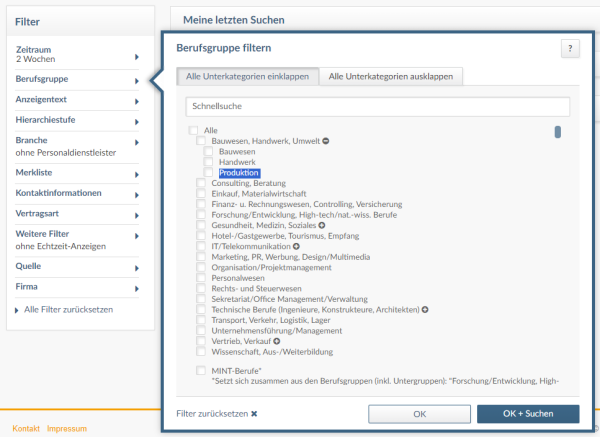Check Forschung/Entwicklung checkbox
This screenshot has height=437, width=600.
[x=201, y=215]
